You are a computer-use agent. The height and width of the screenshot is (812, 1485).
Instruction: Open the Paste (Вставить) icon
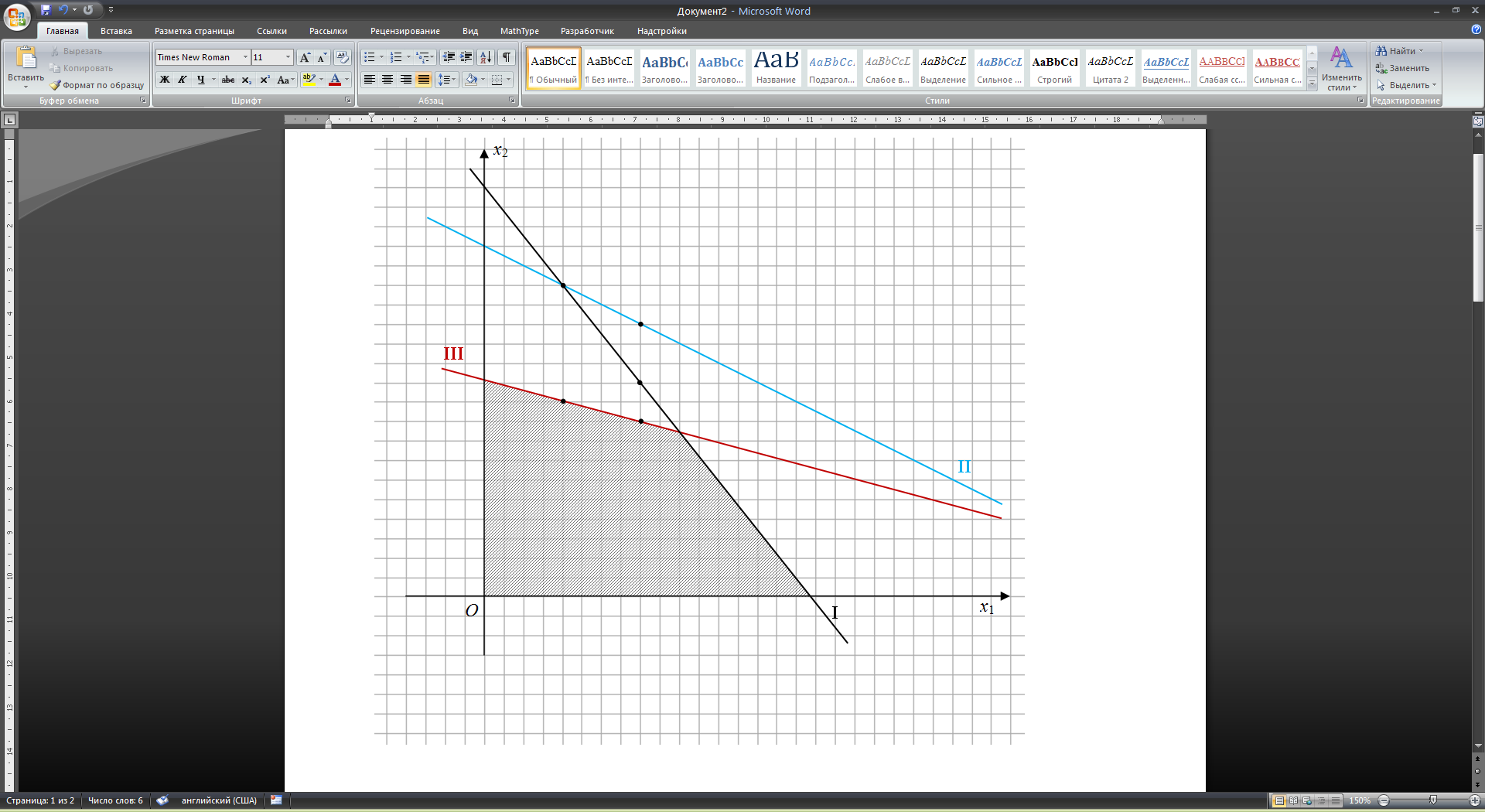26,58
